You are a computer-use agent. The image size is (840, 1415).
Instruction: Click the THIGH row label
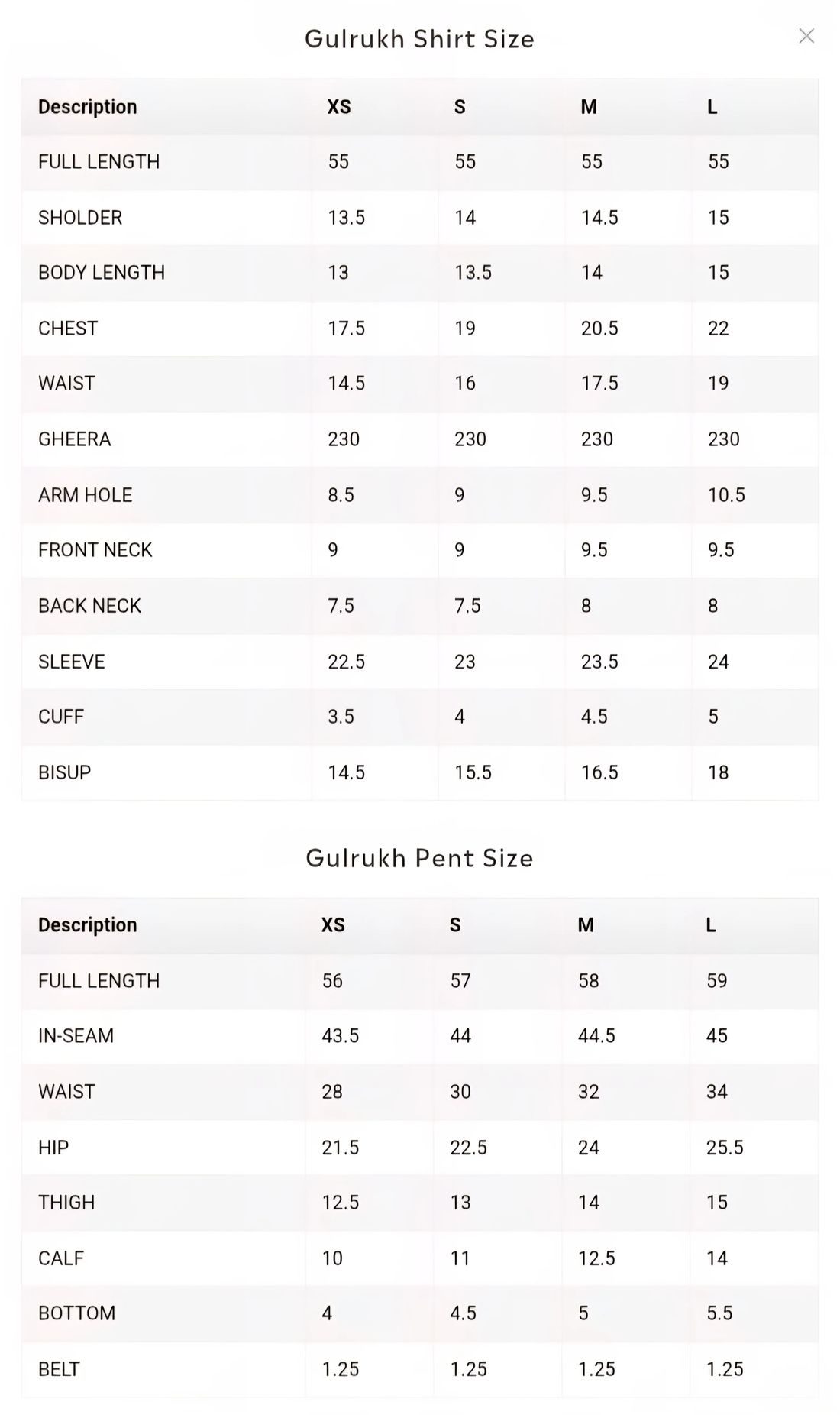click(67, 1203)
